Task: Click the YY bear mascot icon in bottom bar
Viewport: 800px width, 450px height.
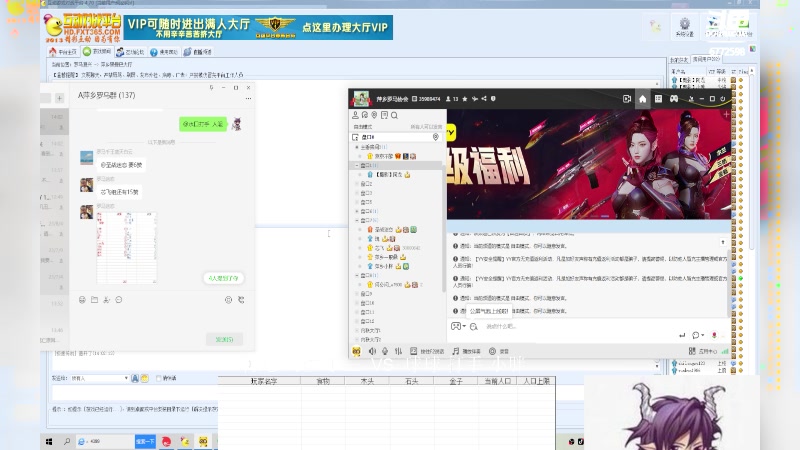Action: pos(356,351)
